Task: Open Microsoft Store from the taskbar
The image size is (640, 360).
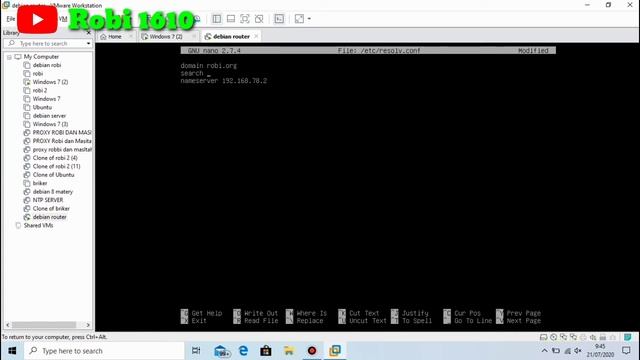Action: [266, 351]
